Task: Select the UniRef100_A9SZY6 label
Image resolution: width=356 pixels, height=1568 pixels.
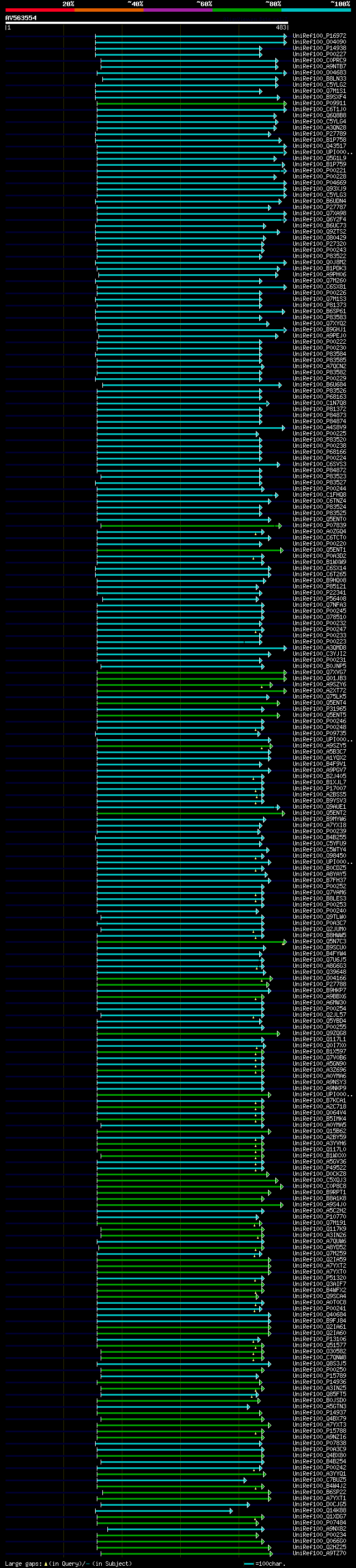Action: (x=319, y=684)
